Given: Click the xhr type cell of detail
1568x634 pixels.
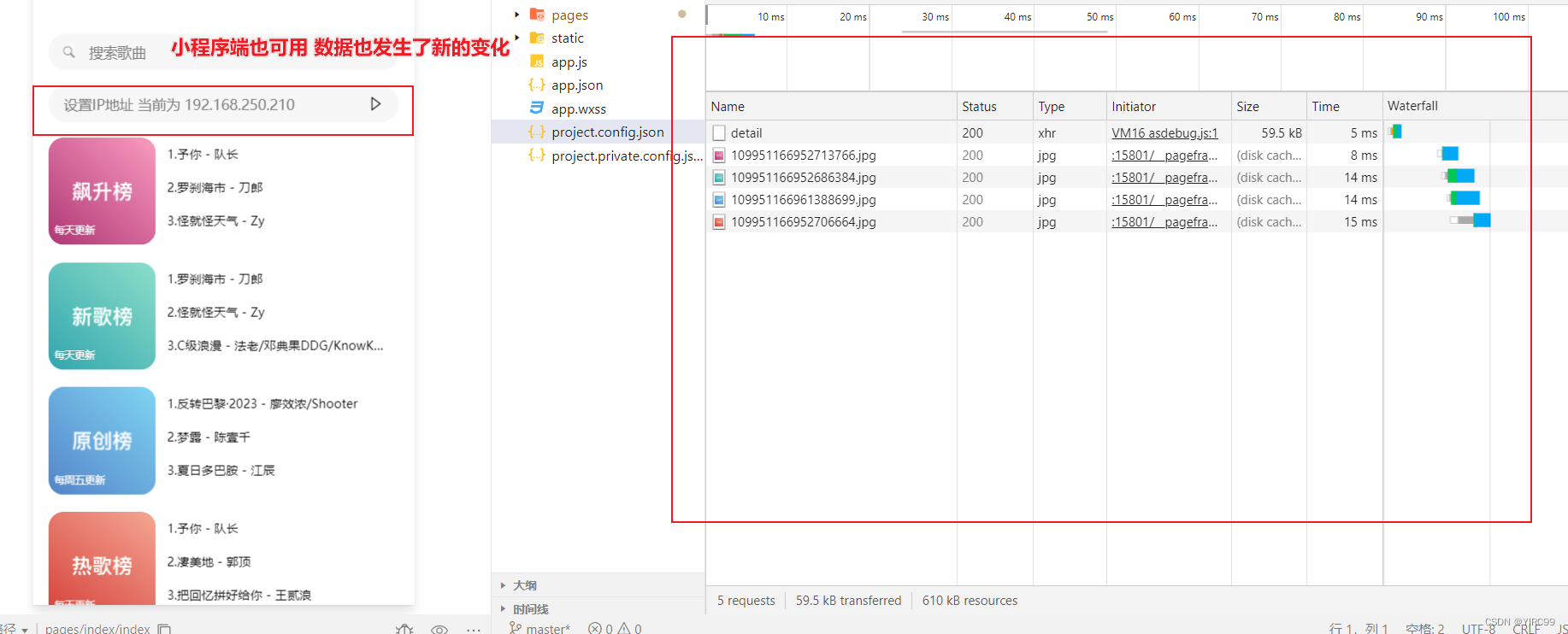Looking at the screenshot, I should 1046,132.
